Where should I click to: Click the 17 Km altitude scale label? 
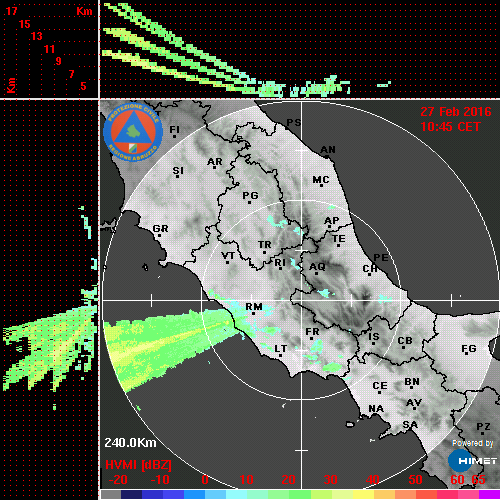11,11
